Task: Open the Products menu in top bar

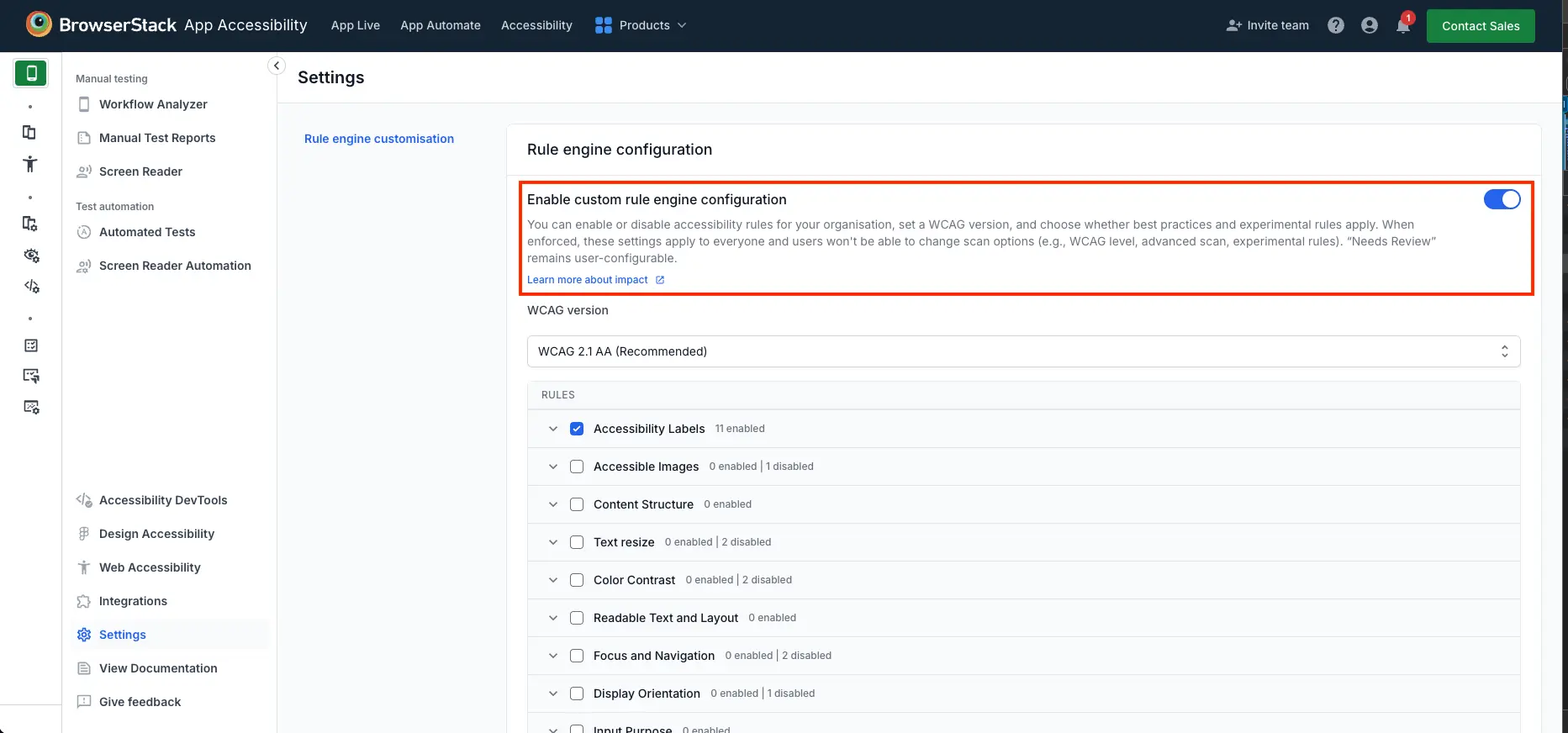Action: pos(641,25)
